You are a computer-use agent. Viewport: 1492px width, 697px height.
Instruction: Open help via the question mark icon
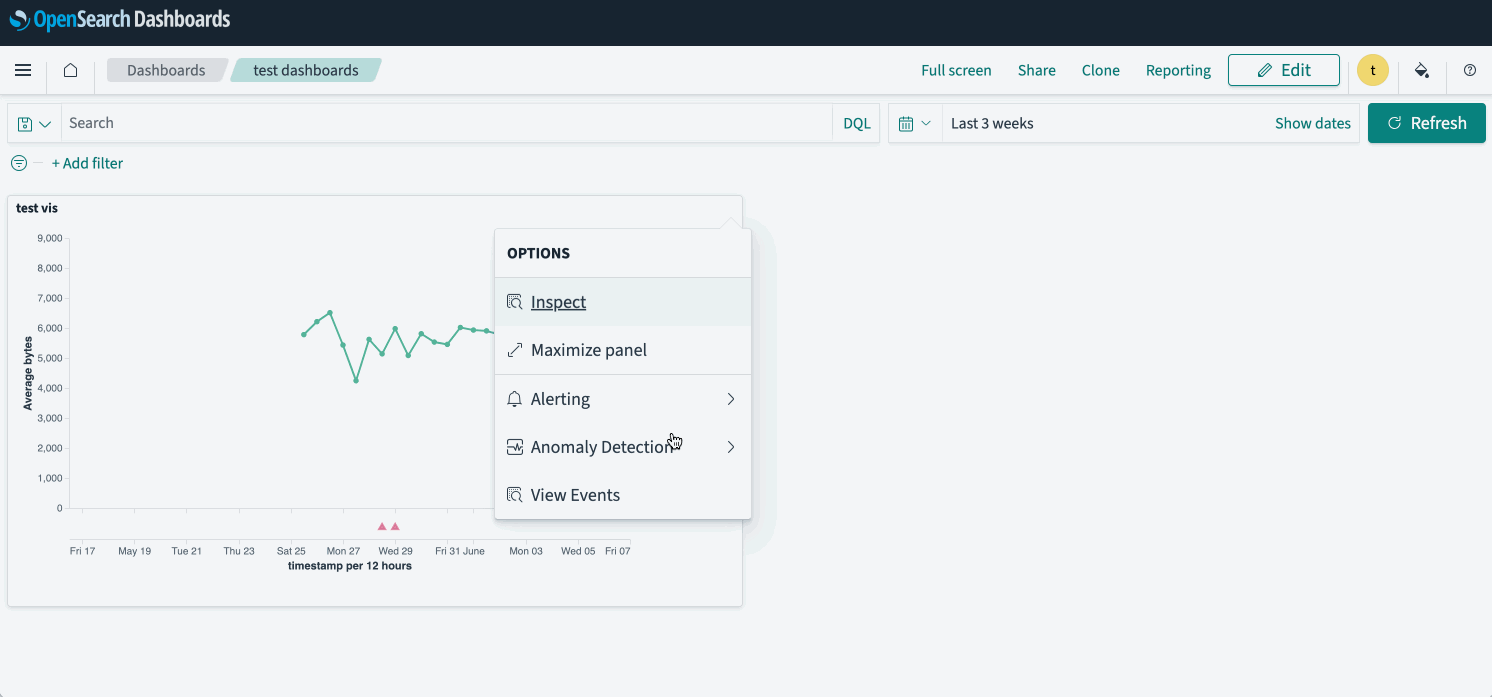pos(1469,70)
